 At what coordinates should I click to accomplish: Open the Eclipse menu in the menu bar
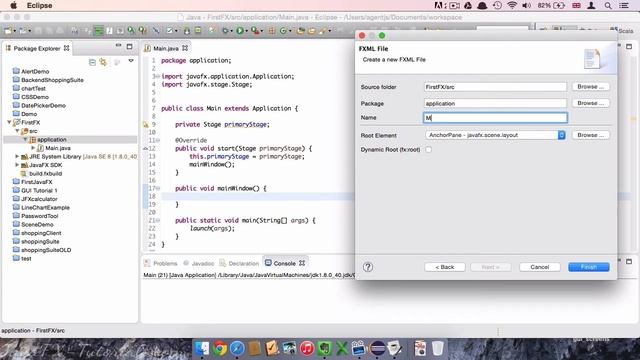click(40, 5)
